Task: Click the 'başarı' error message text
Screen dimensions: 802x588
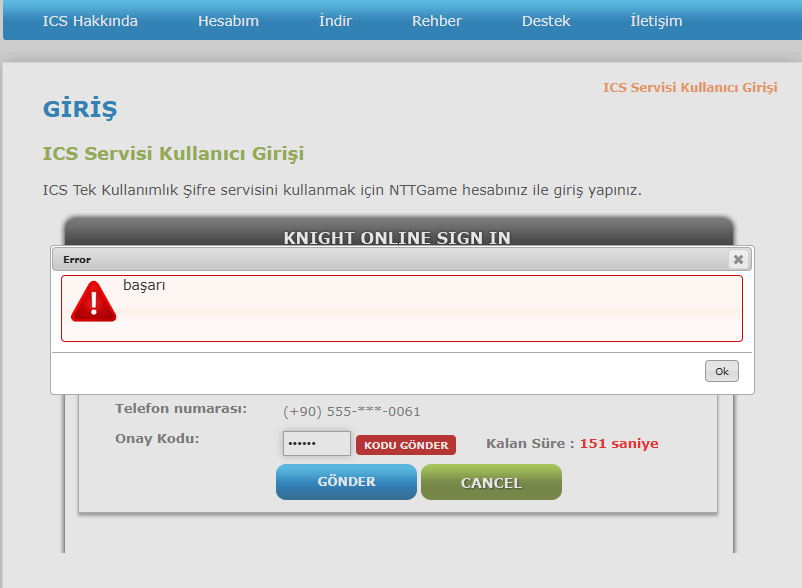Action: (144, 285)
